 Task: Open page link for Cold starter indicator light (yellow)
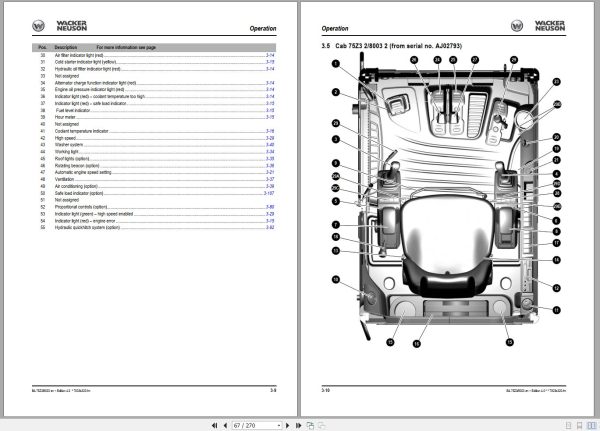pyautogui.click(x=270, y=62)
